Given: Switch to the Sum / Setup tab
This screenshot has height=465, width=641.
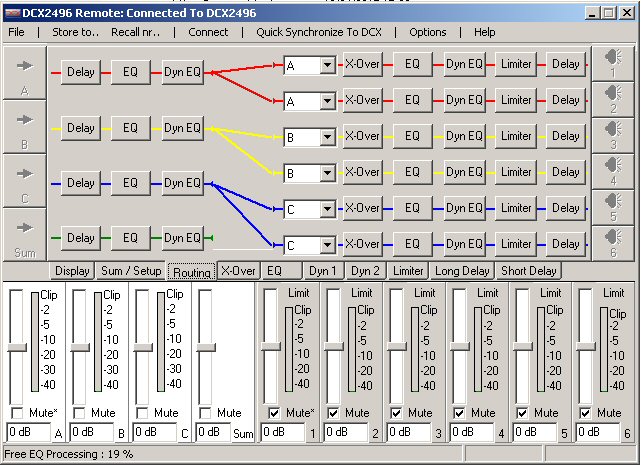Looking at the screenshot, I should 131,271.
